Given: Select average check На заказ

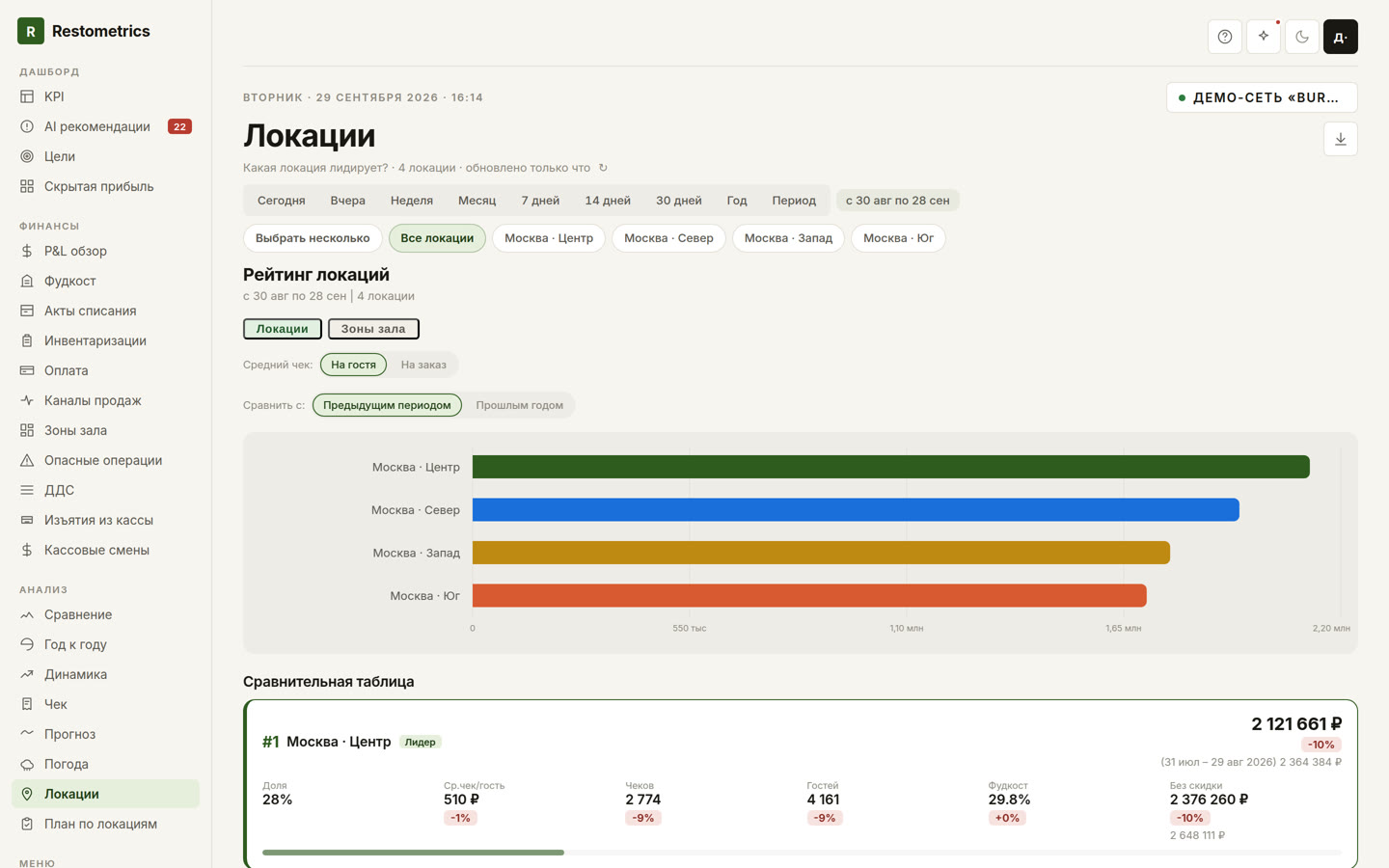Looking at the screenshot, I should [423, 365].
